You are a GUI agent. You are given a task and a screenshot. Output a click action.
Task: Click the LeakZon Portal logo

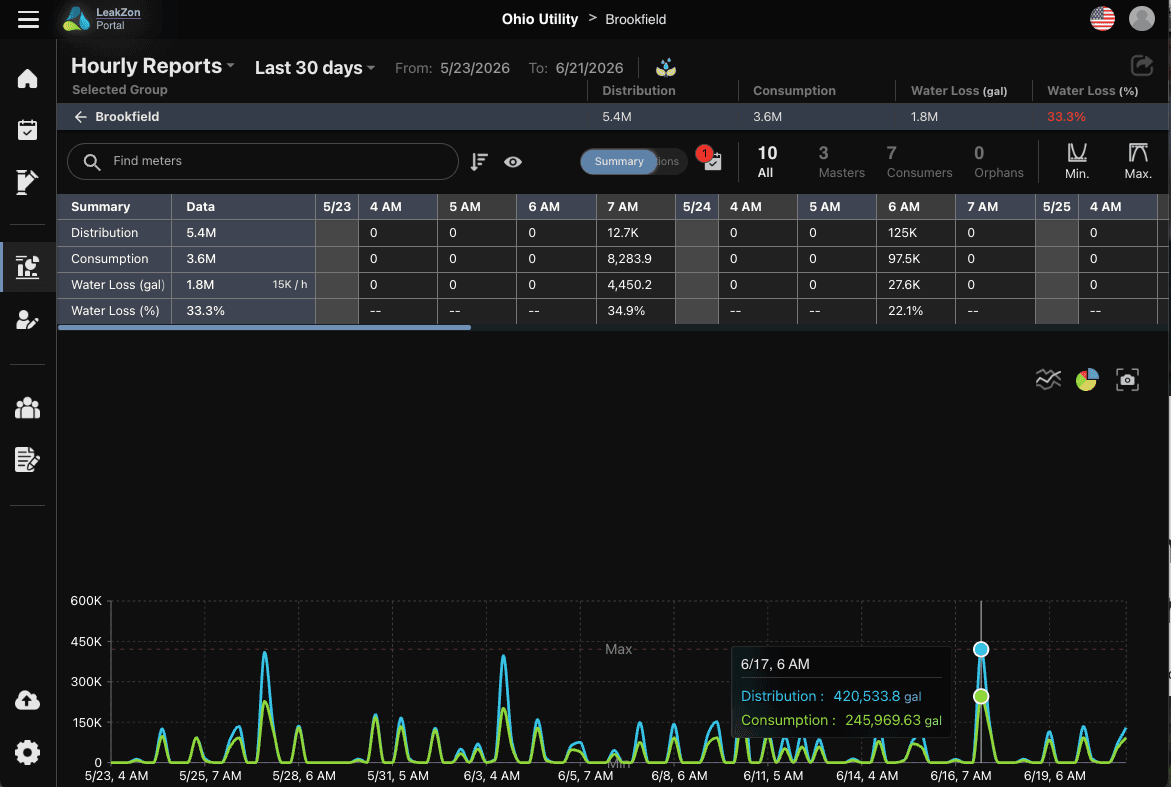point(102,19)
